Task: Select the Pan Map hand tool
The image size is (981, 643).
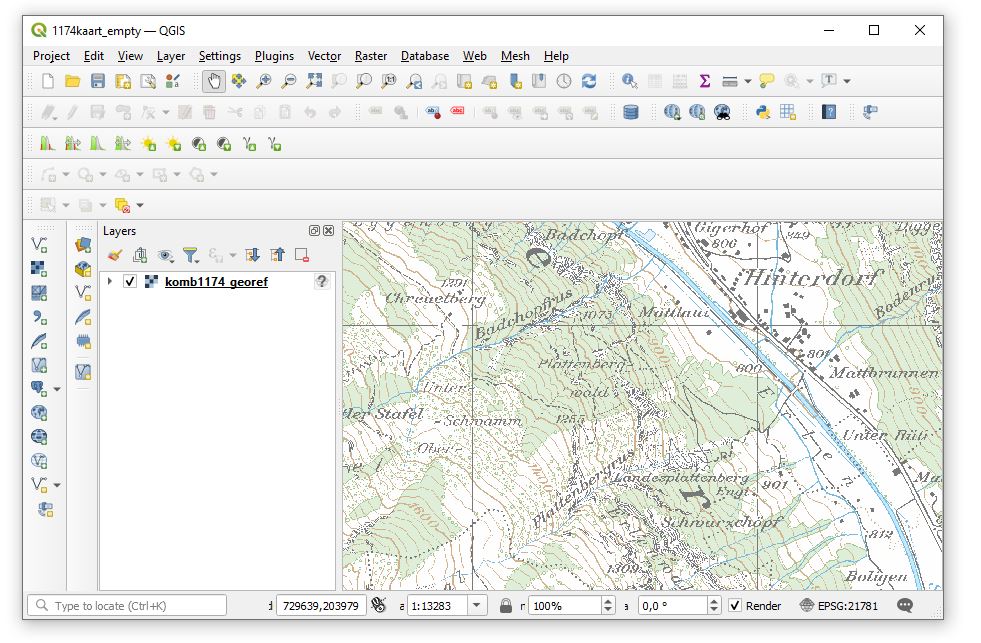Action: pos(213,81)
